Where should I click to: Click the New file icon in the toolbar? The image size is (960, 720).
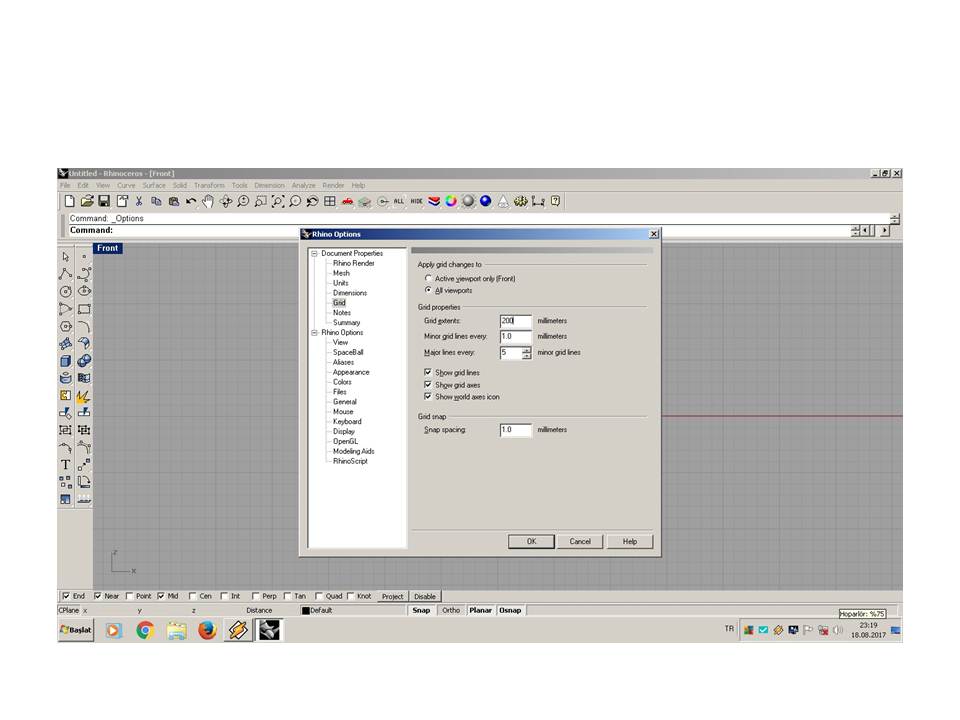point(70,201)
